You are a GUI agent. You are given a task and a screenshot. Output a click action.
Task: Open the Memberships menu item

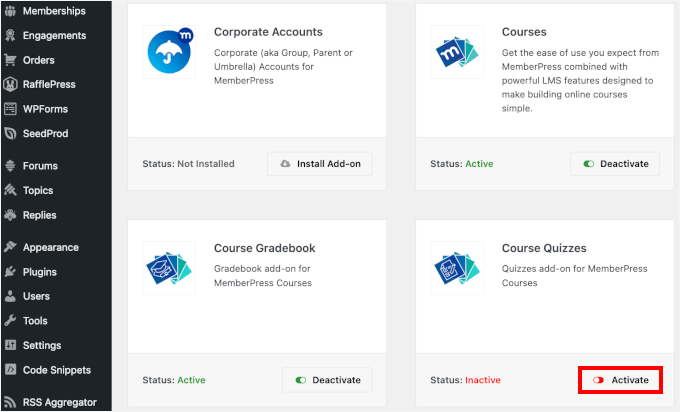(x=54, y=11)
